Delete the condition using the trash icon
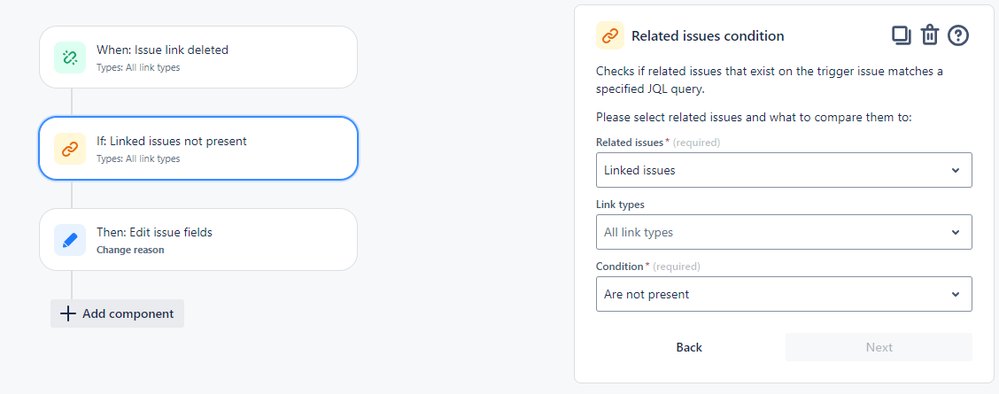 tap(930, 36)
